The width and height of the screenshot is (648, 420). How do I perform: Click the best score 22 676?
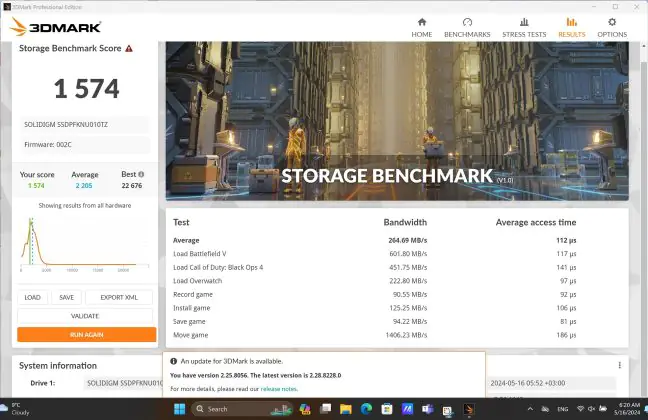132,186
